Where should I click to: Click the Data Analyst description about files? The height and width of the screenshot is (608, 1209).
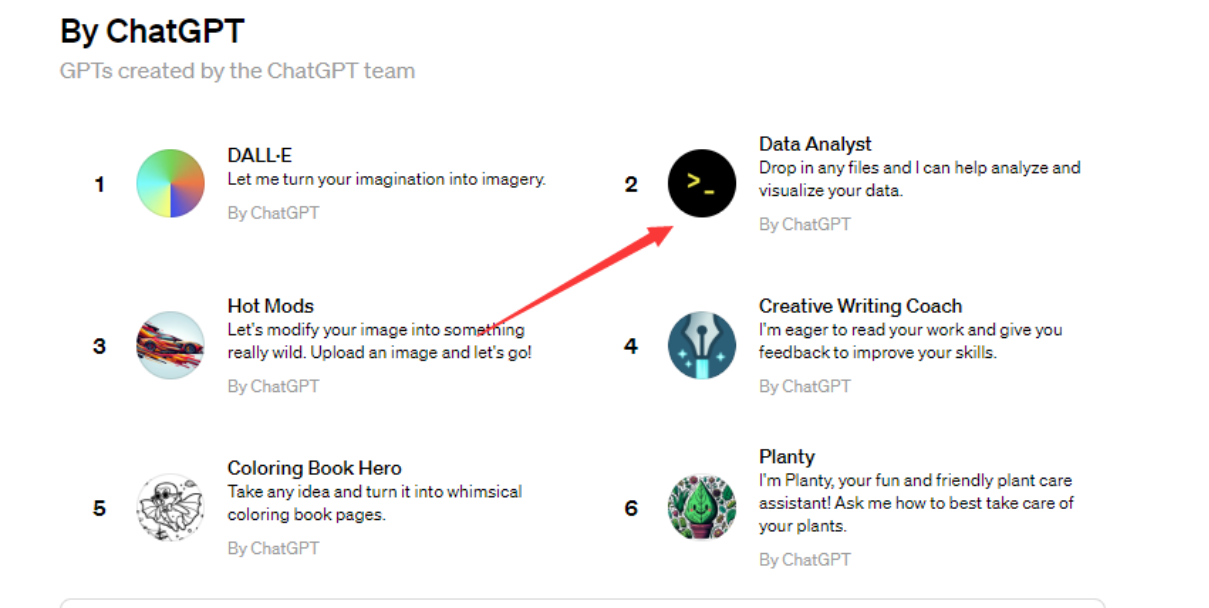(x=919, y=179)
